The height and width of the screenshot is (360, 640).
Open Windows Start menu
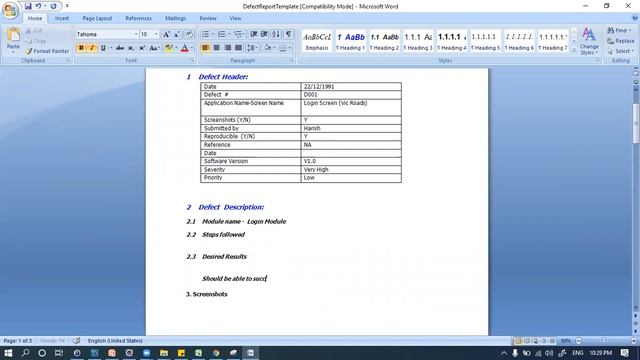[x=8, y=353]
